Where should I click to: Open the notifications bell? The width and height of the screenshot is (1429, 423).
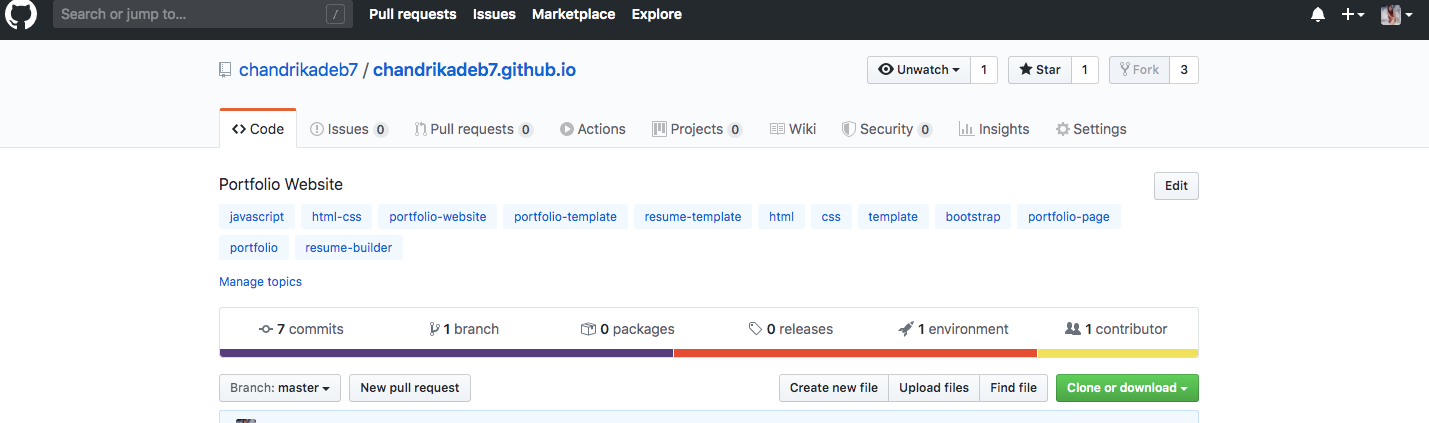click(1318, 14)
